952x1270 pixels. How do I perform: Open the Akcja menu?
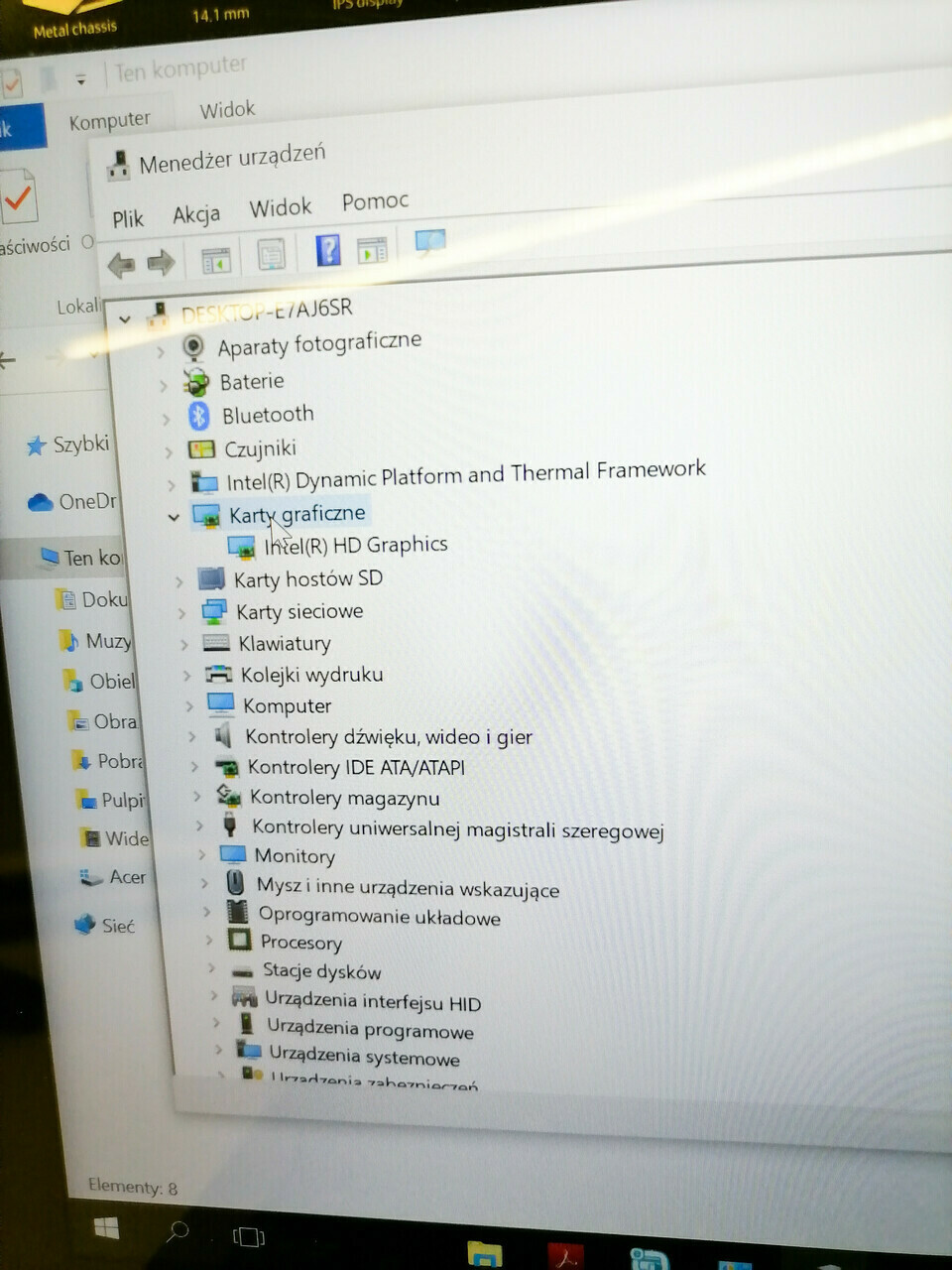coord(196,213)
